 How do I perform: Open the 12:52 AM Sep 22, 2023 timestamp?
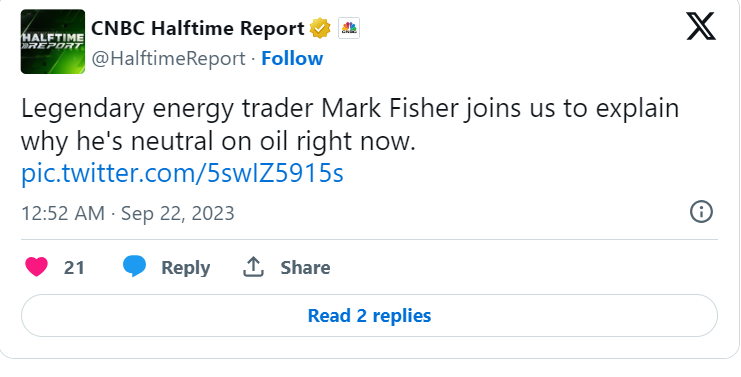[x=128, y=213]
